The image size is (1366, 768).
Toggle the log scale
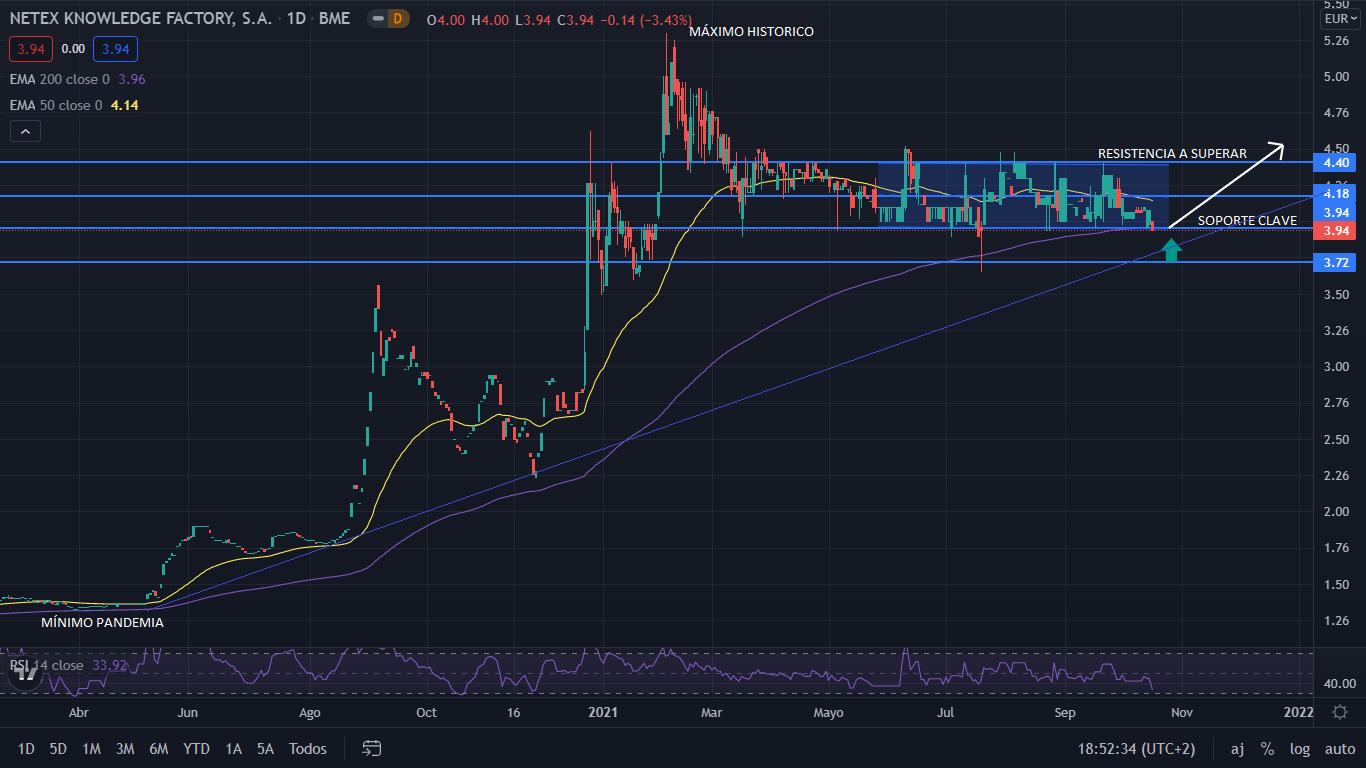point(1299,748)
